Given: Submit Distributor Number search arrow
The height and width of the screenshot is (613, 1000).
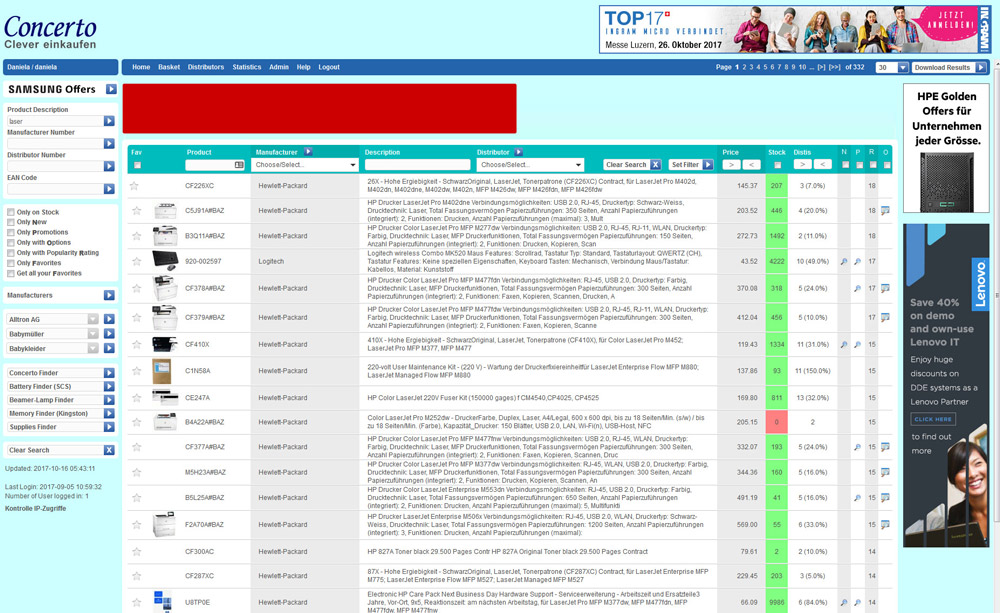Looking at the screenshot, I should pos(109,166).
